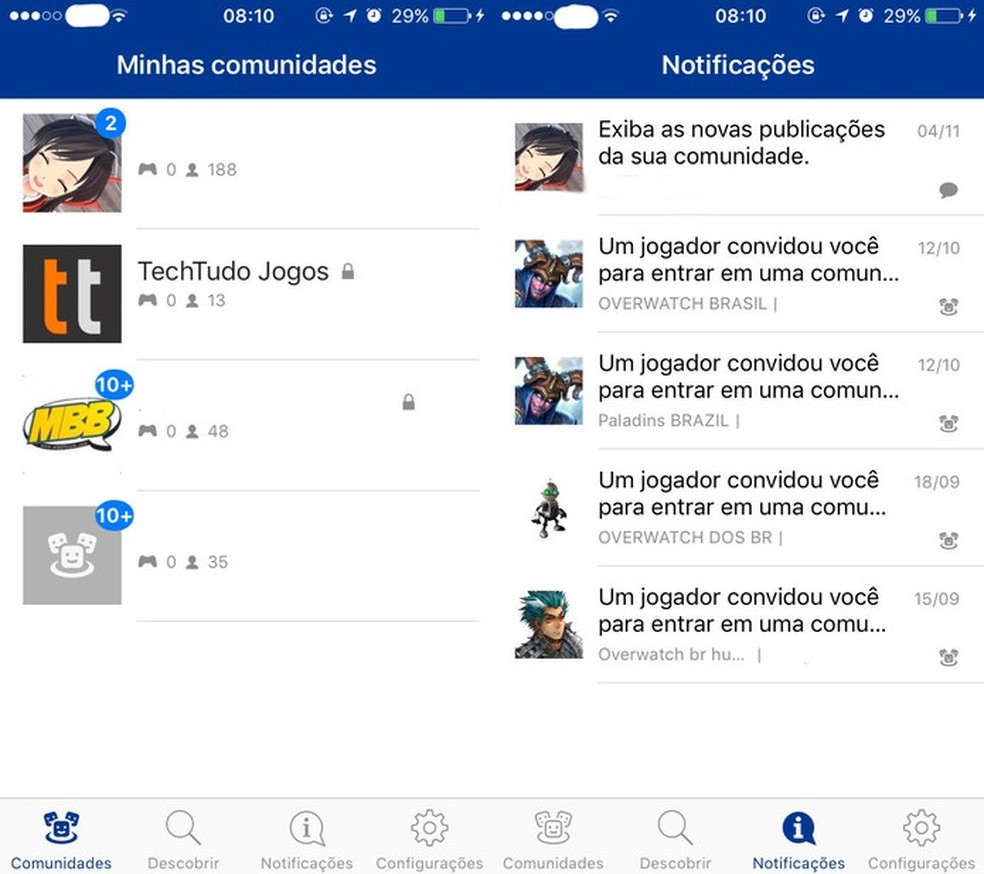Tap the Descobrir magnifier icon on left screen

[183, 828]
